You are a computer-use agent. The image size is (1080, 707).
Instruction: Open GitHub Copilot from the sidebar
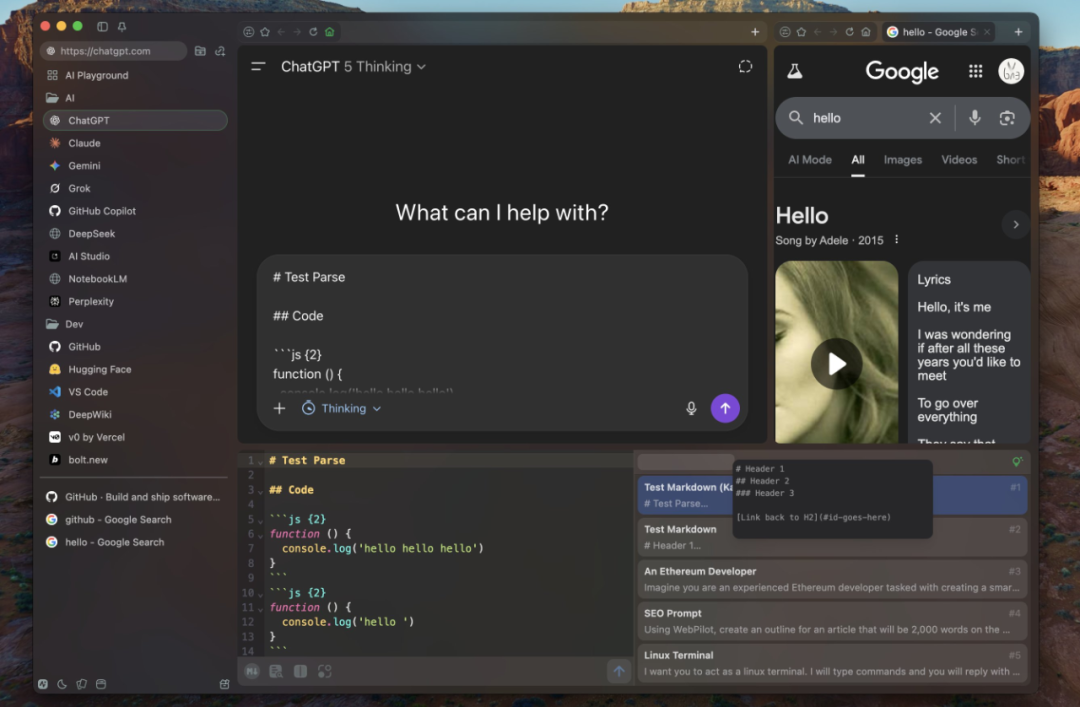tap(135, 211)
